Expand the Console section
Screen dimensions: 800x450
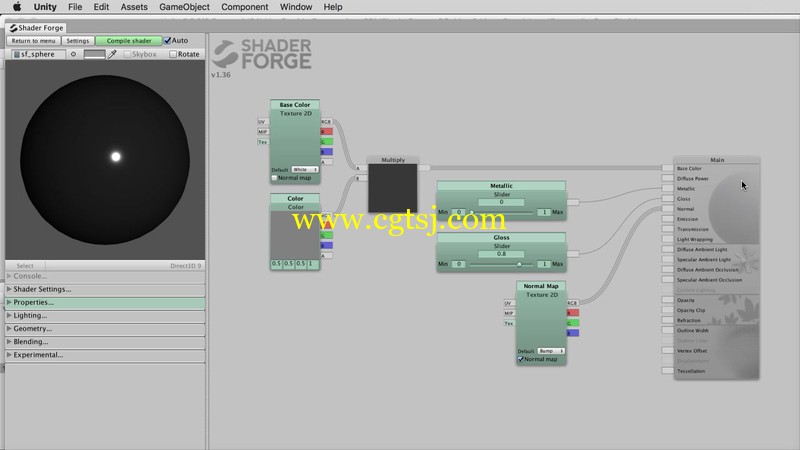click(x=105, y=276)
